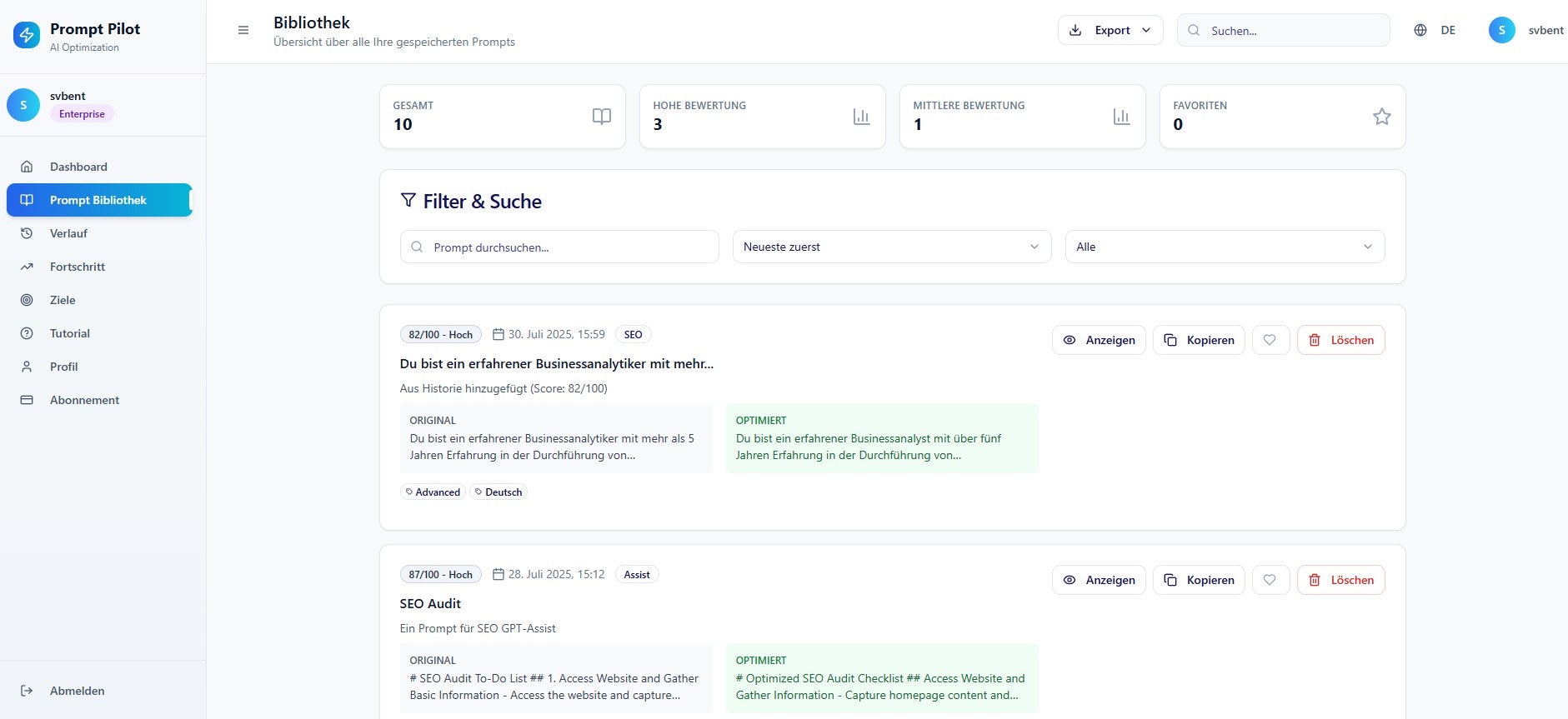Favorite the SEO Audit prompt with heart
1568x719 pixels.
point(1270,580)
